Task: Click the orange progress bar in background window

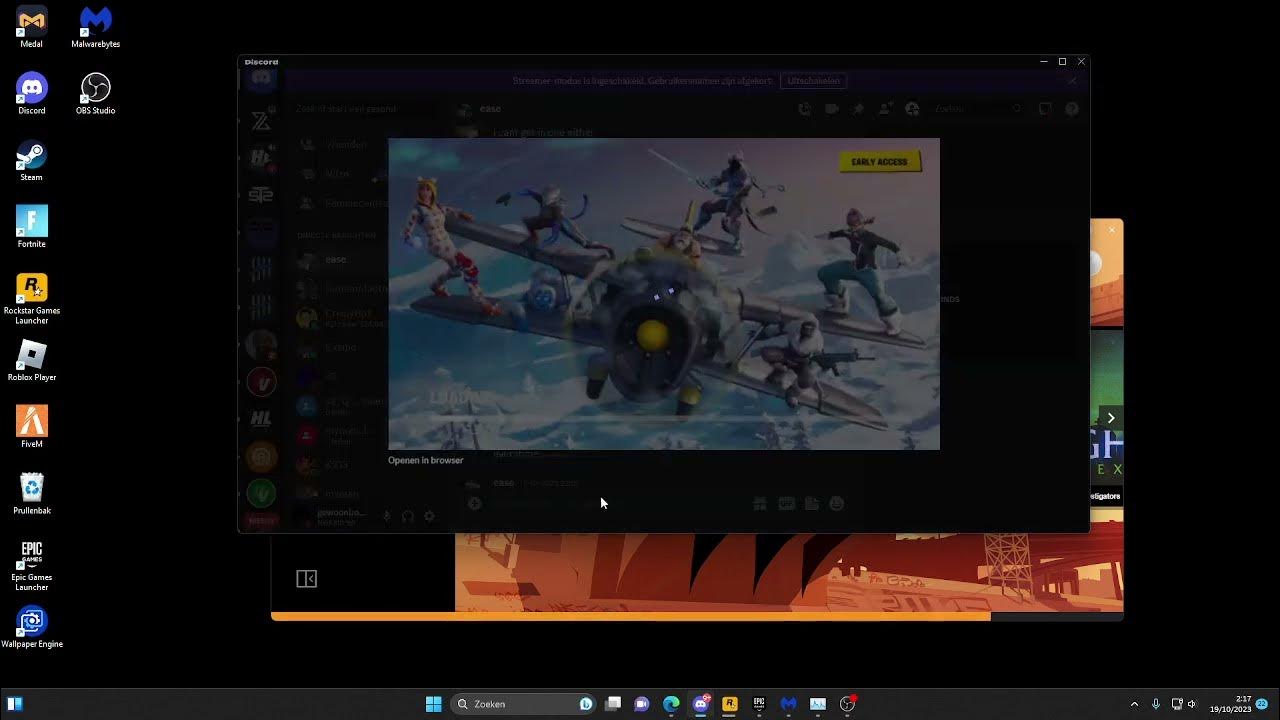Action: point(631,616)
